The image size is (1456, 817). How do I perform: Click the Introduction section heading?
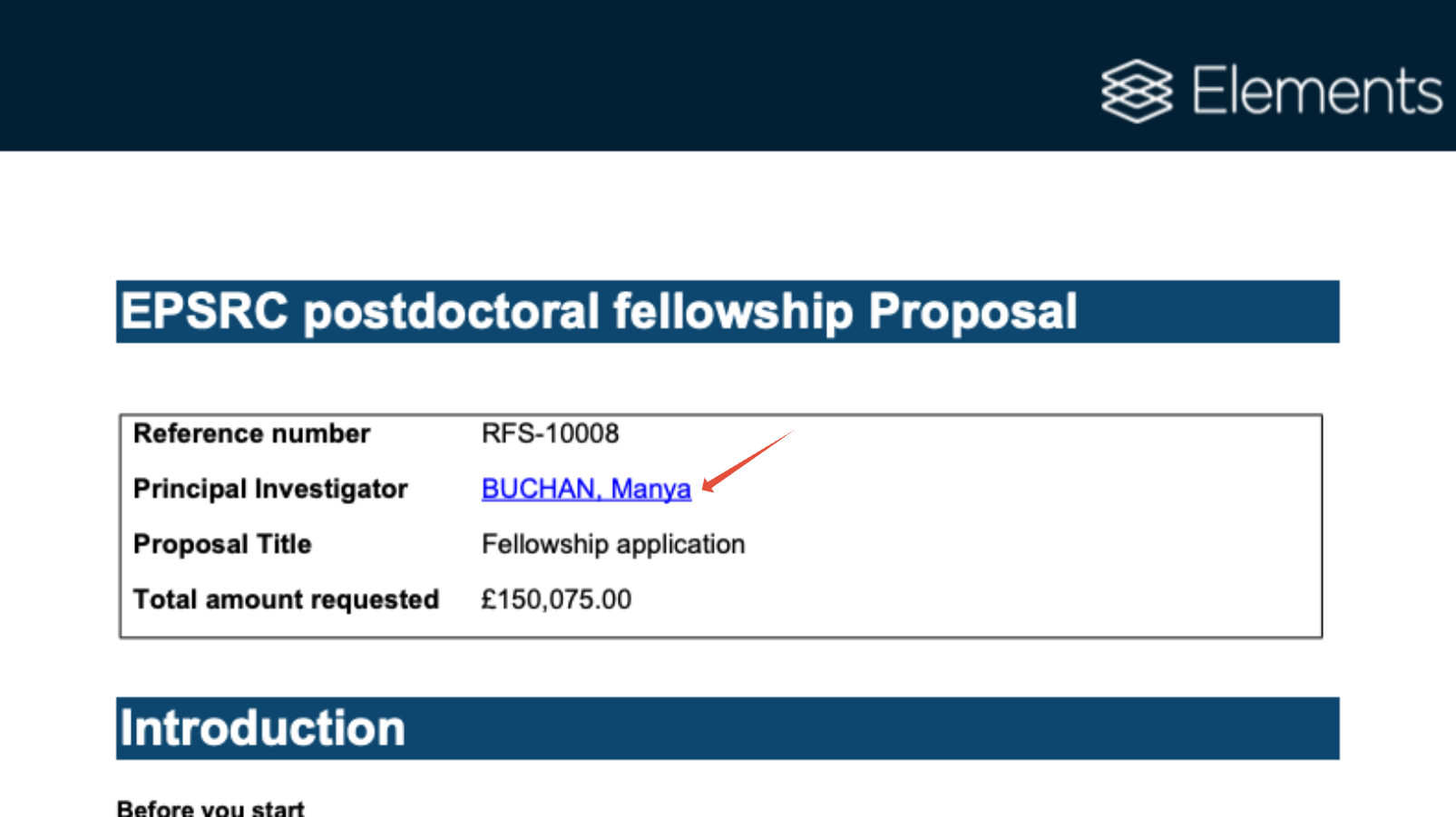tap(262, 728)
